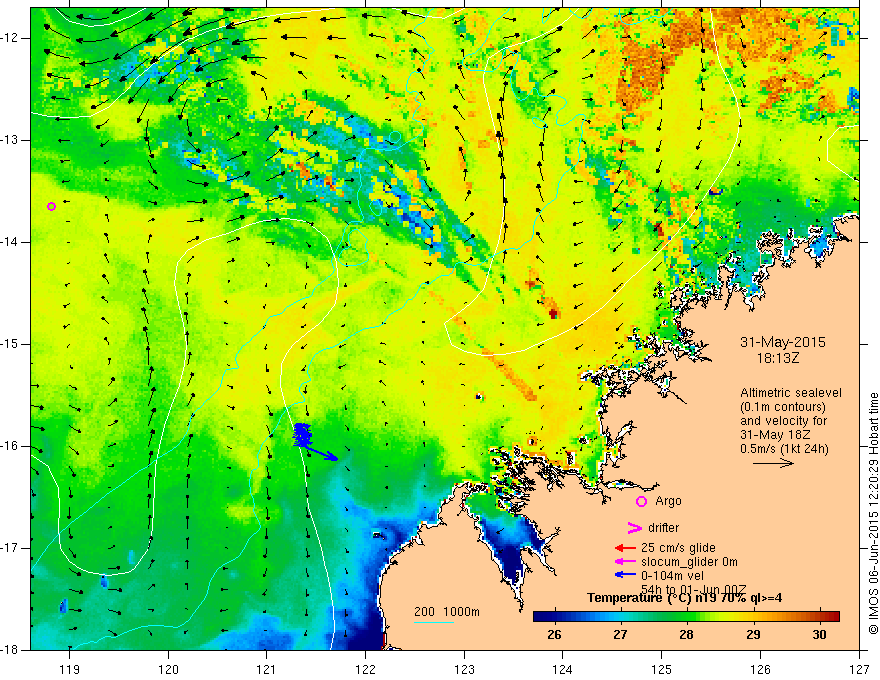The width and height of the screenshot is (880, 680).
Task: Click the "0.5m/s (1kt 24h)" text
Action: tap(785, 448)
